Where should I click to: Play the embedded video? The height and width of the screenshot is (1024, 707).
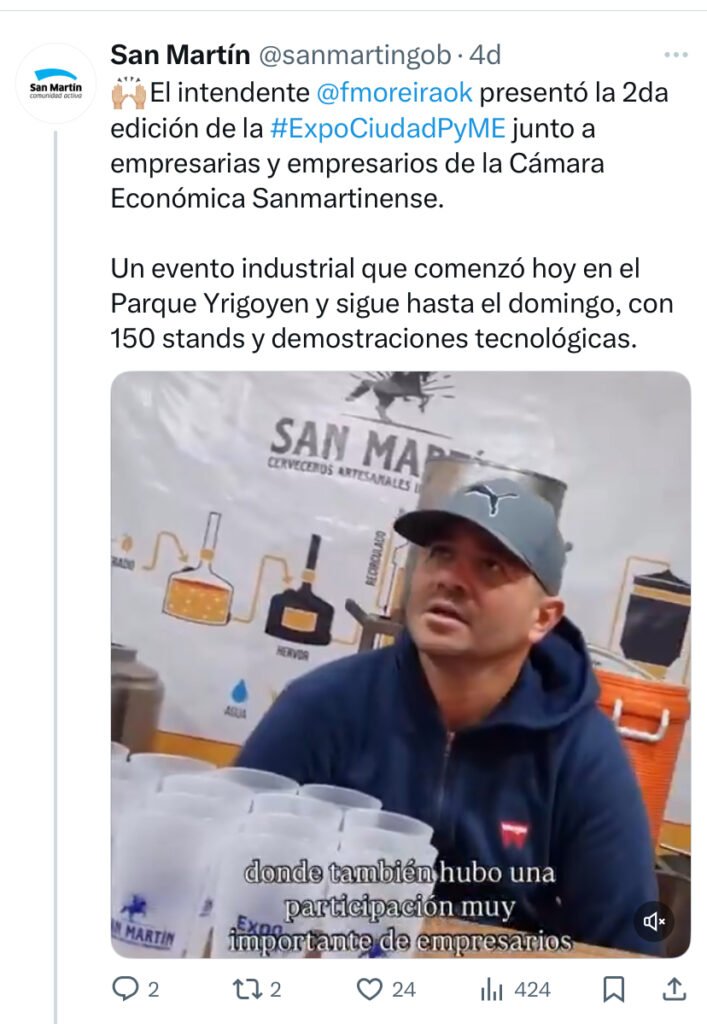click(x=400, y=664)
